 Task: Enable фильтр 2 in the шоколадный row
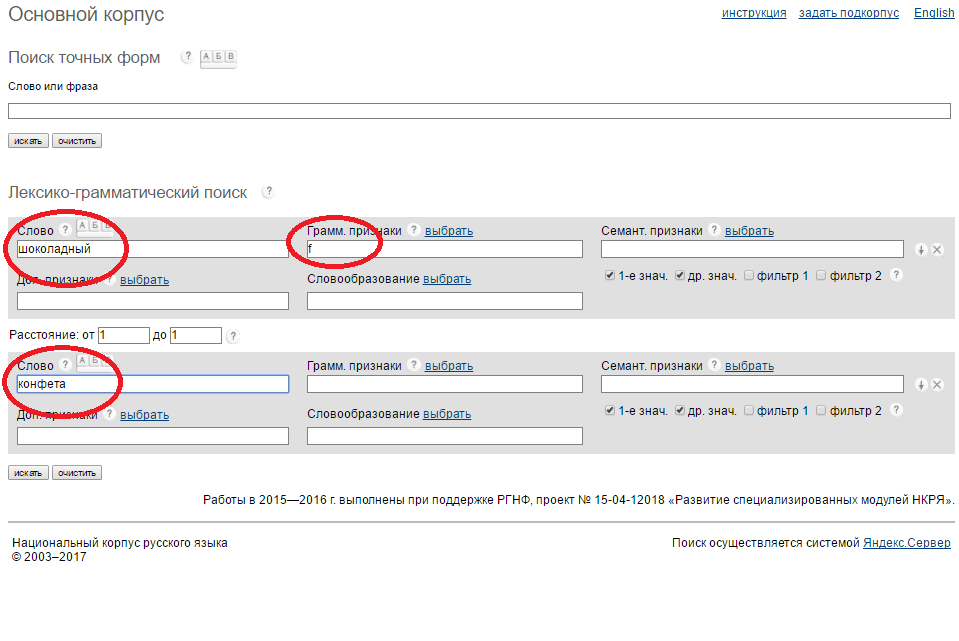(x=821, y=275)
